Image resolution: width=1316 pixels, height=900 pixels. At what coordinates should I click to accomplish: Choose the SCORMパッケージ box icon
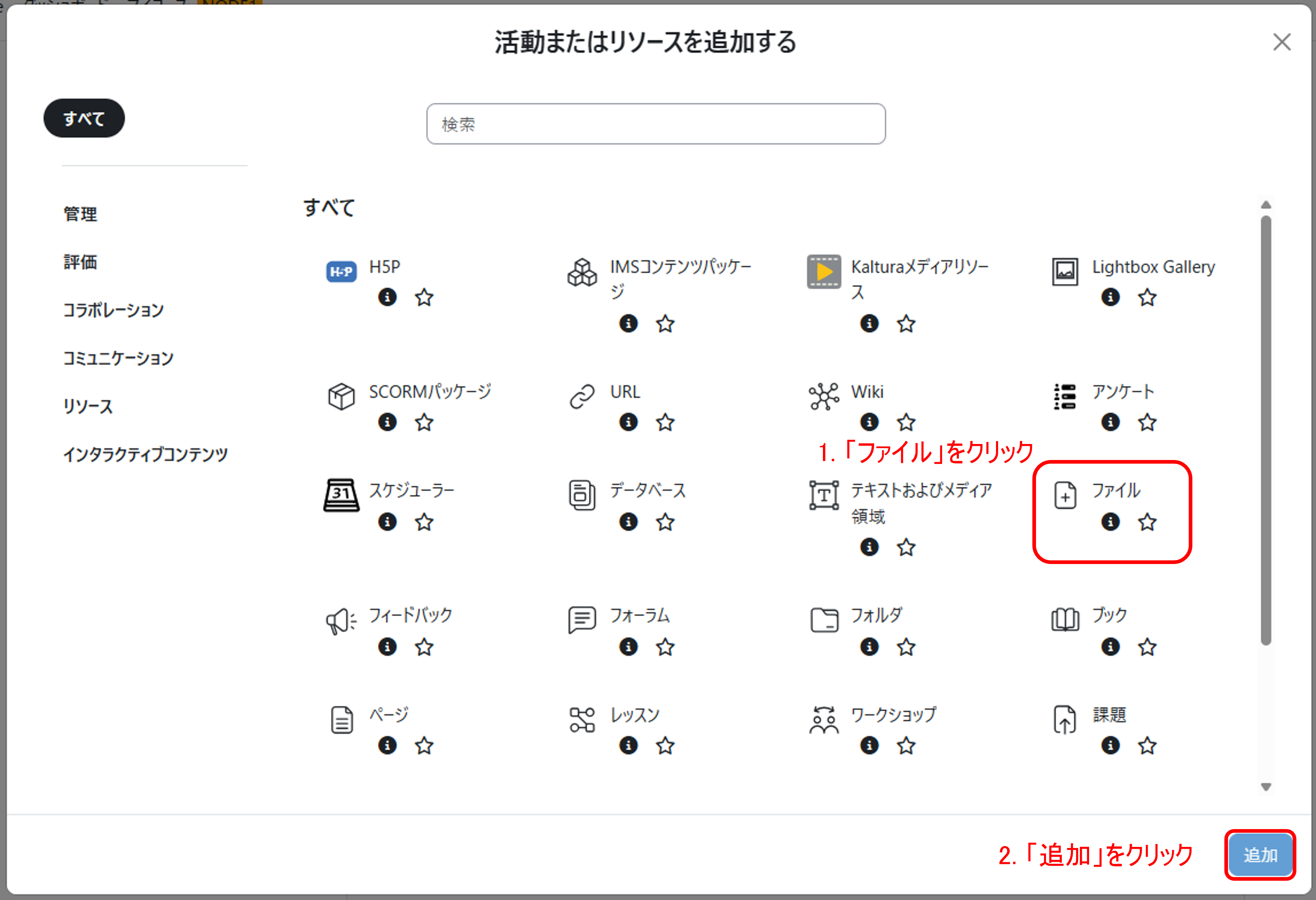click(341, 396)
